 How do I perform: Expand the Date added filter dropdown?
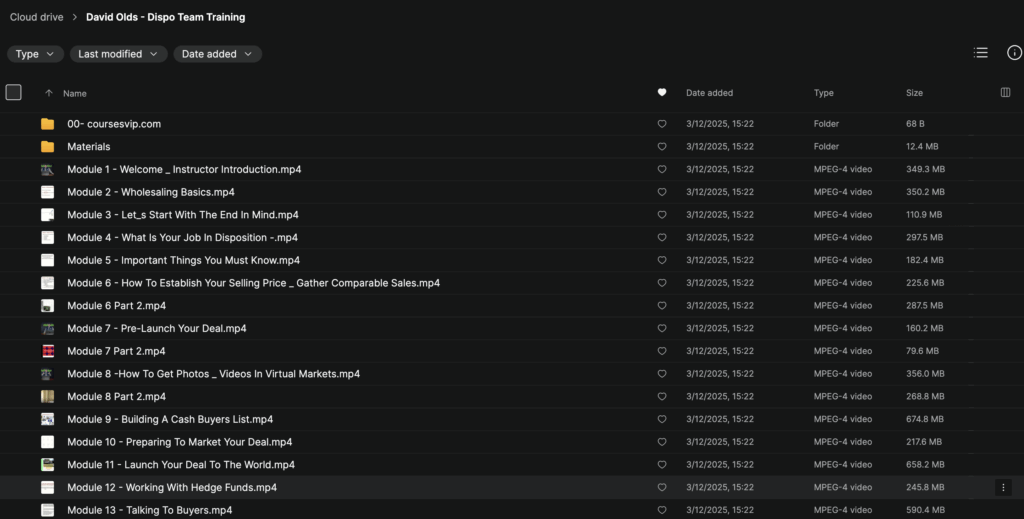(217, 54)
